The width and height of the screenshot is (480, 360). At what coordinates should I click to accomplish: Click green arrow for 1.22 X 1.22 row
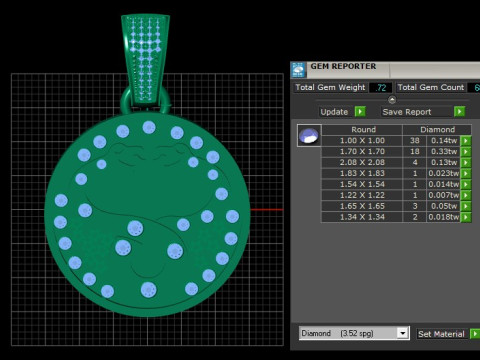coord(466,195)
